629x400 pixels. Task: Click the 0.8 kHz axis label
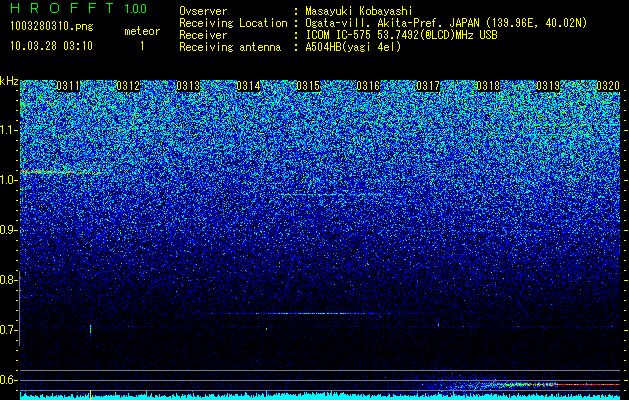8,280
